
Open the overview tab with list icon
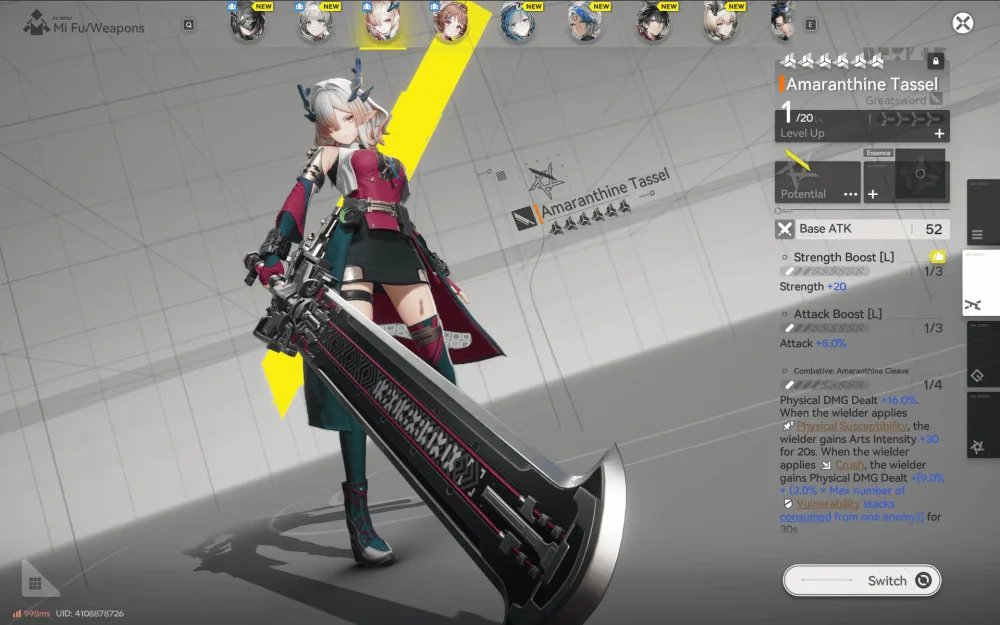point(981,212)
